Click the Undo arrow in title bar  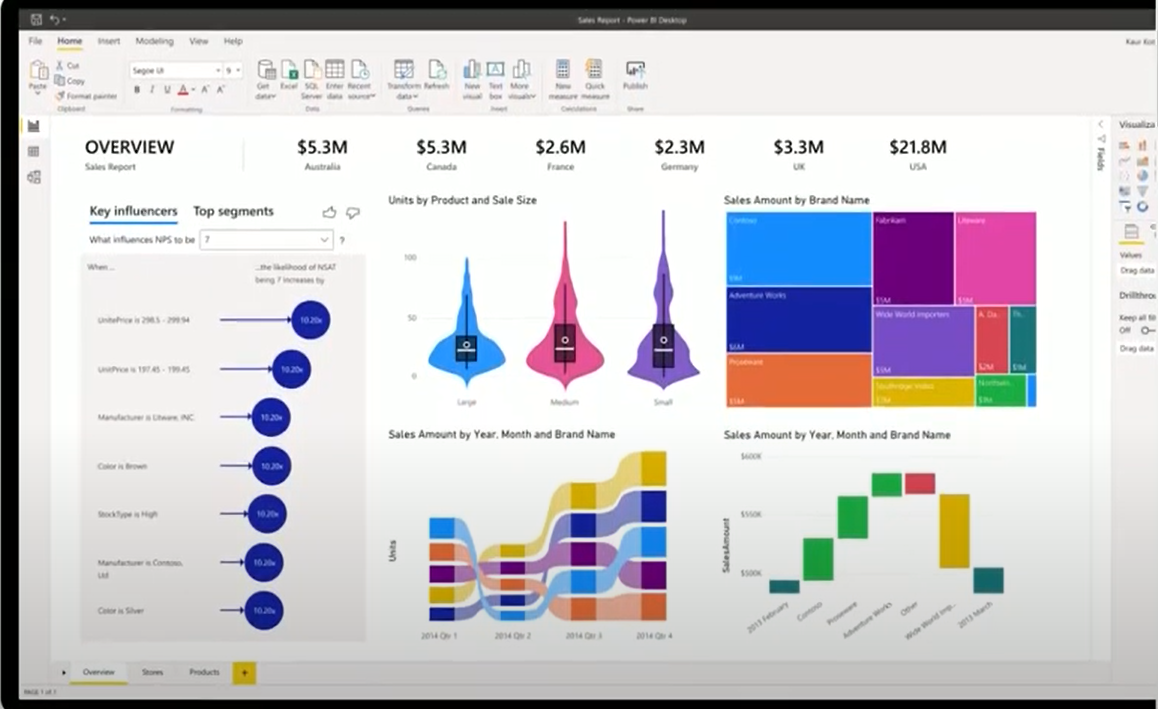55,19
